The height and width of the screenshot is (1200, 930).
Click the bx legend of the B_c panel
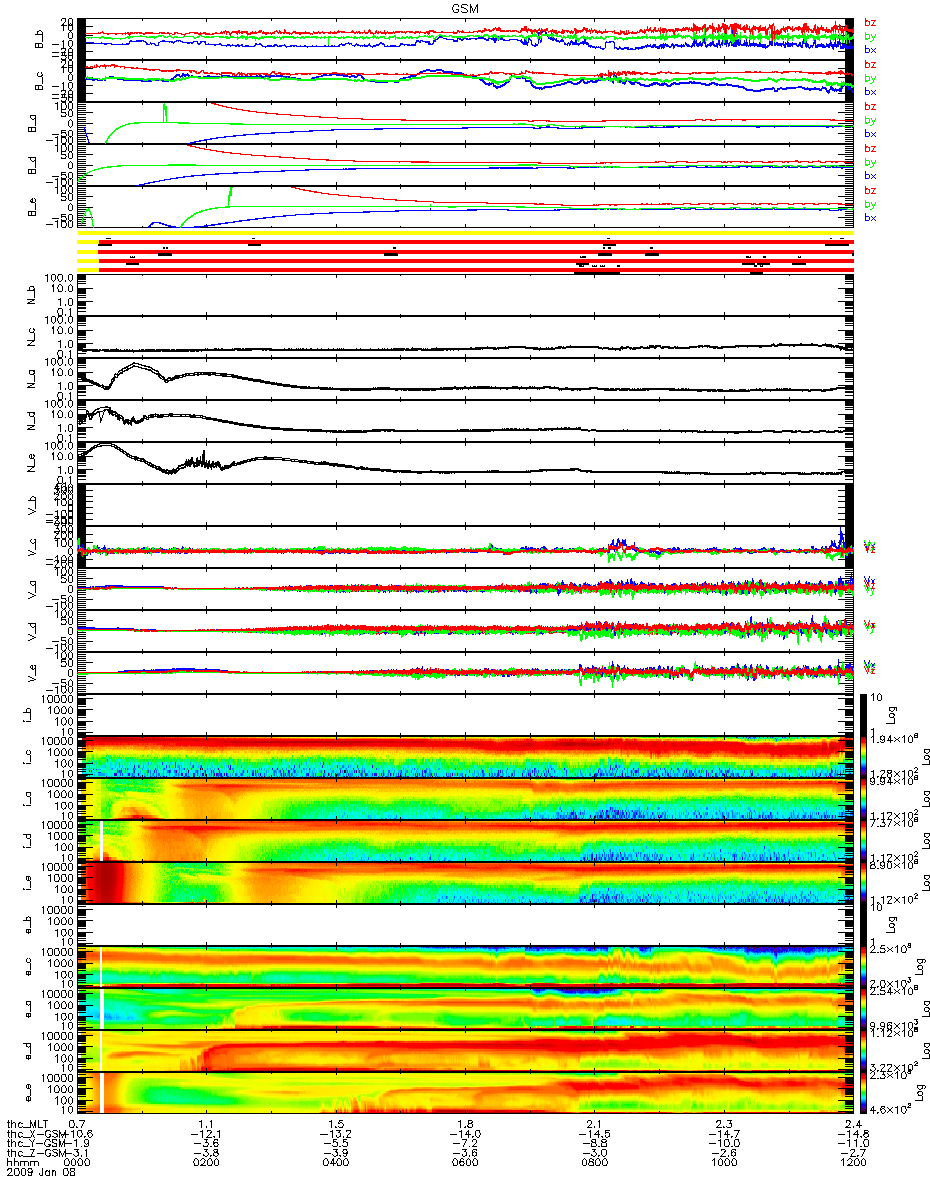pyautogui.click(x=870, y=91)
